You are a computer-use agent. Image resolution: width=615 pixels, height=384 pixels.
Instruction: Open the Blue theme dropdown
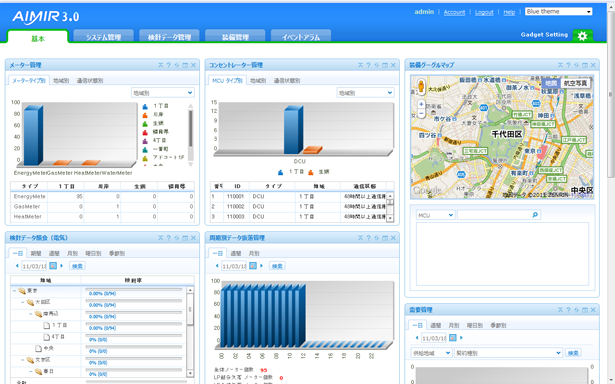[x=559, y=11]
